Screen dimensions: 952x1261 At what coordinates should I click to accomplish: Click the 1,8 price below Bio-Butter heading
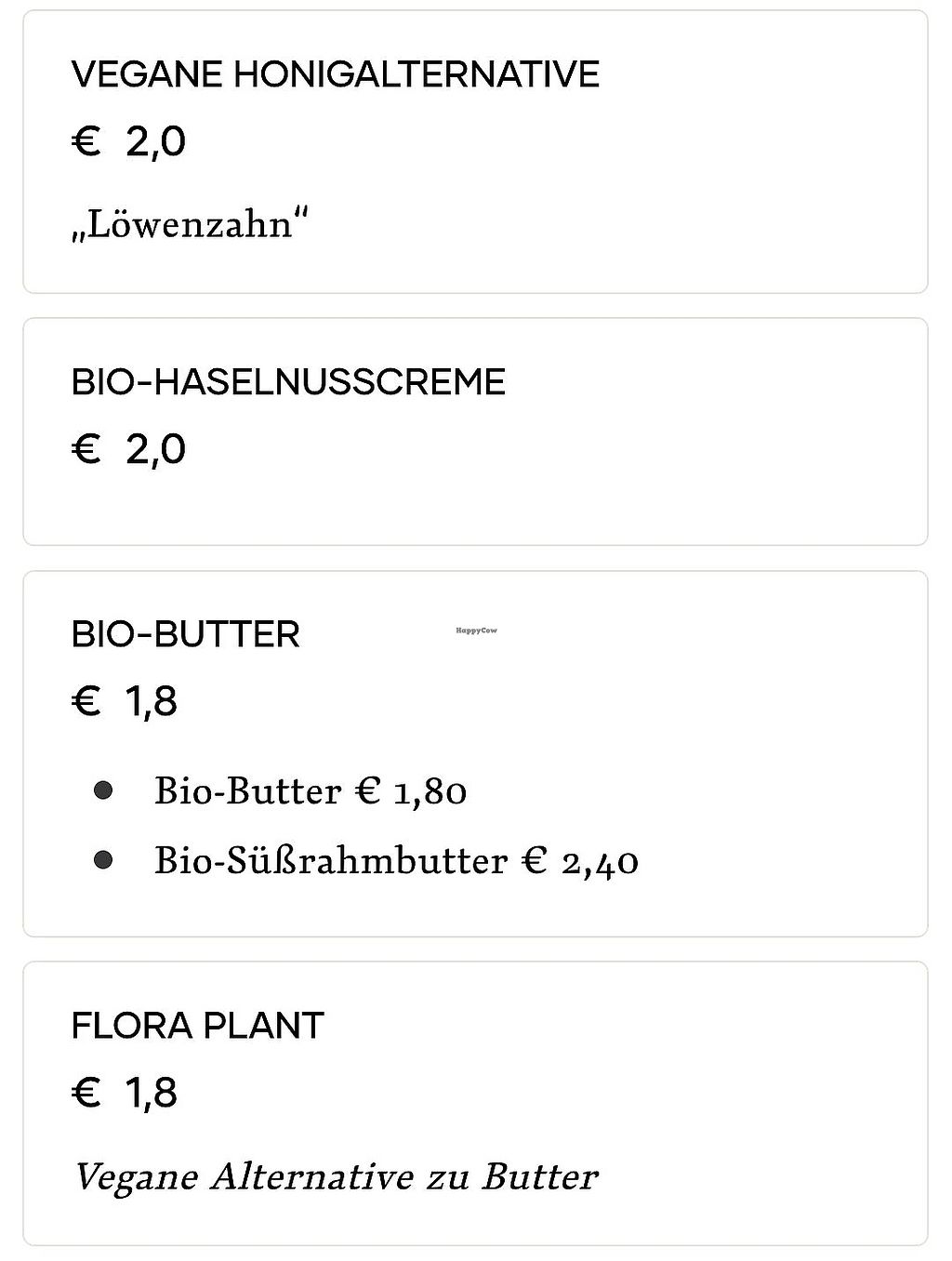click(151, 701)
